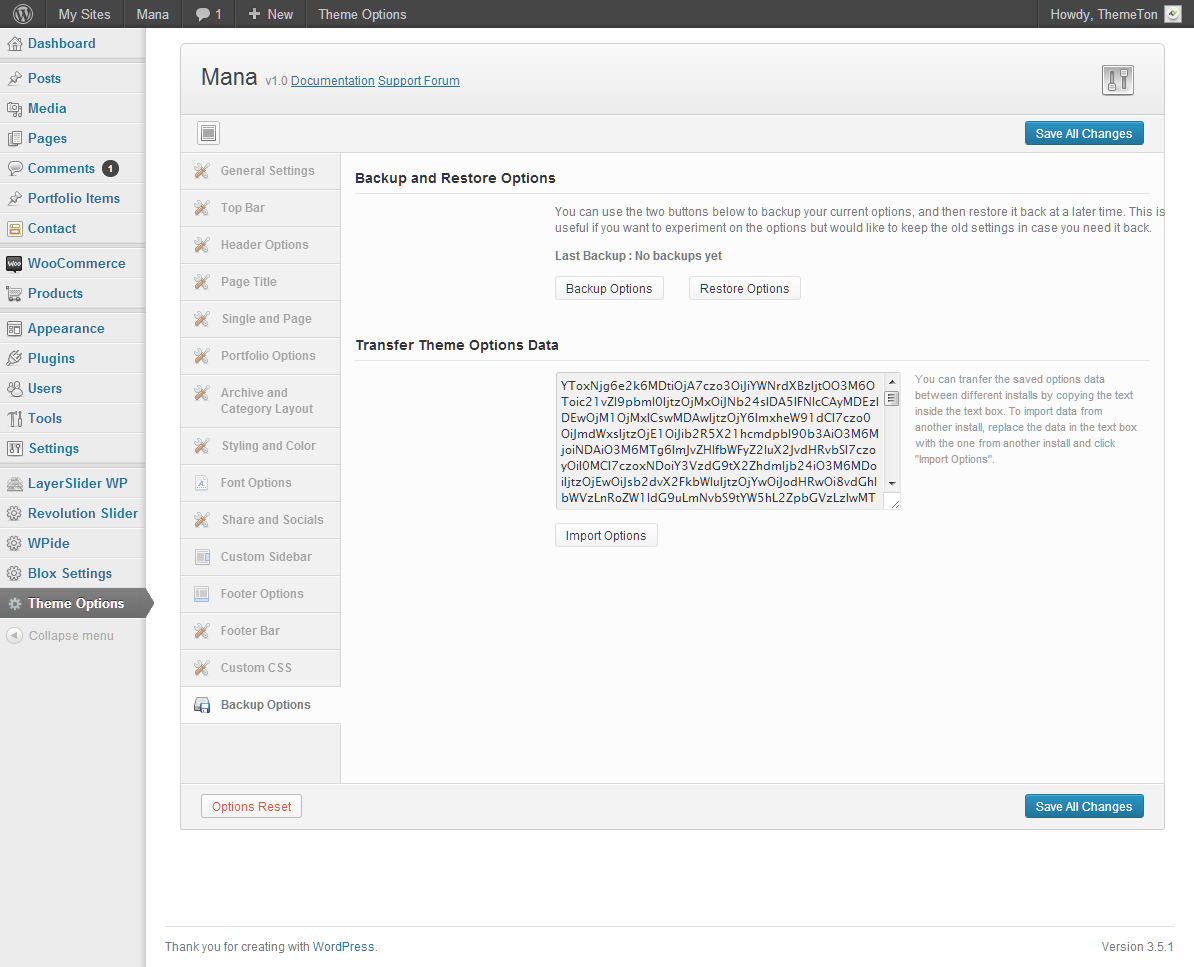Click inside the transfer options data textbox
The height and width of the screenshot is (967, 1194).
[x=718, y=441]
